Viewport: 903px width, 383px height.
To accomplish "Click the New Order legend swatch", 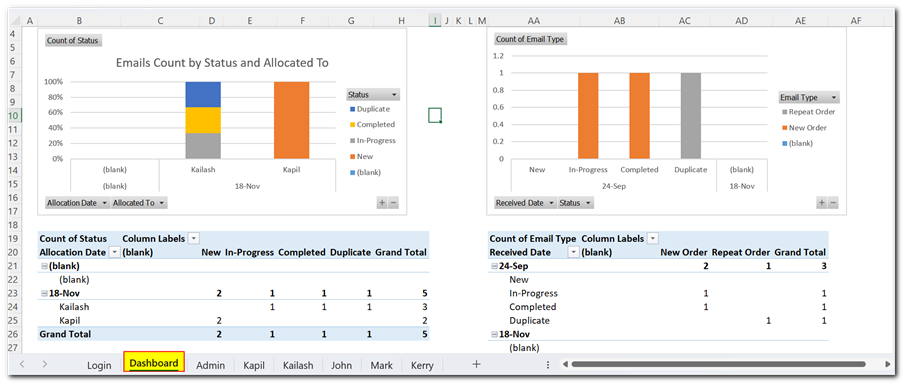I will [784, 128].
